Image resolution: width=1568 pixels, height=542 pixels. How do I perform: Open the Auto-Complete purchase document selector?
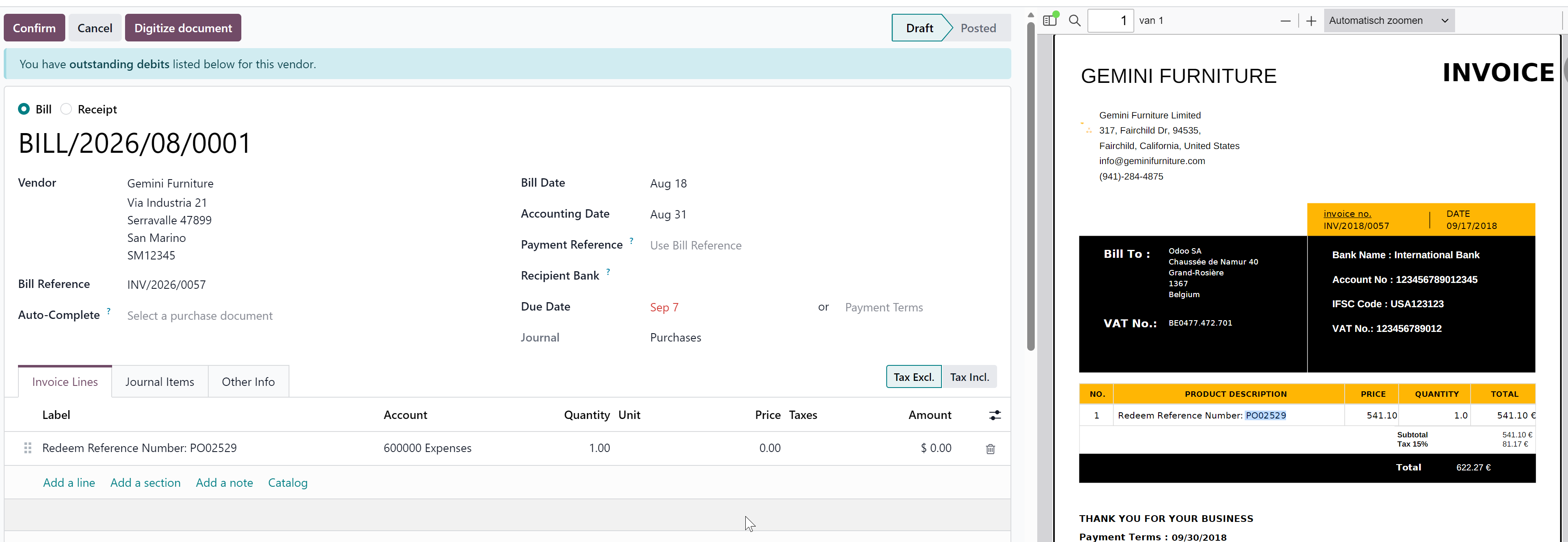pos(317,316)
